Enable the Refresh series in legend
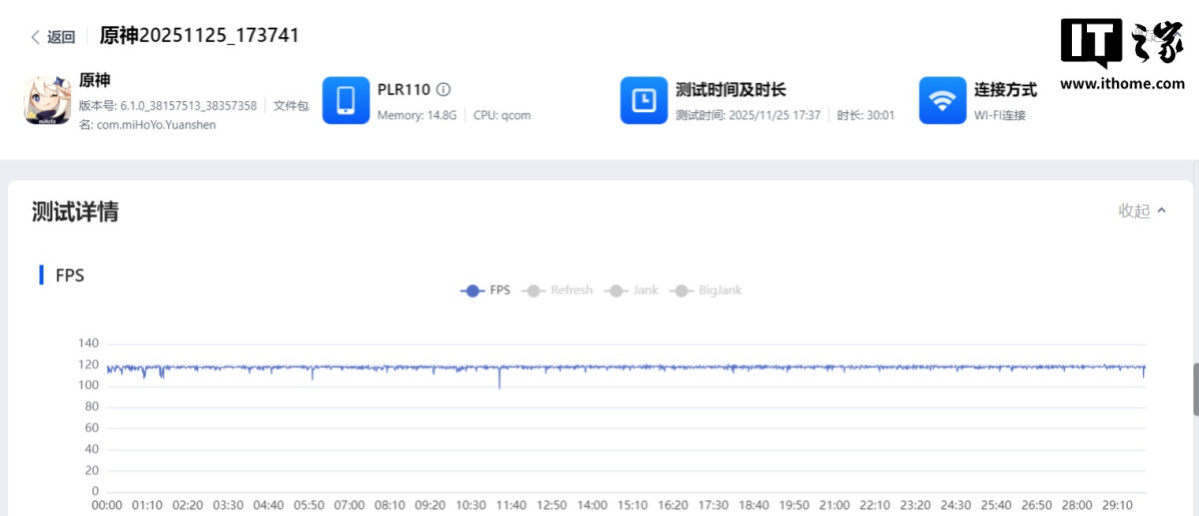Image resolution: width=1199 pixels, height=516 pixels. (x=559, y=290)
